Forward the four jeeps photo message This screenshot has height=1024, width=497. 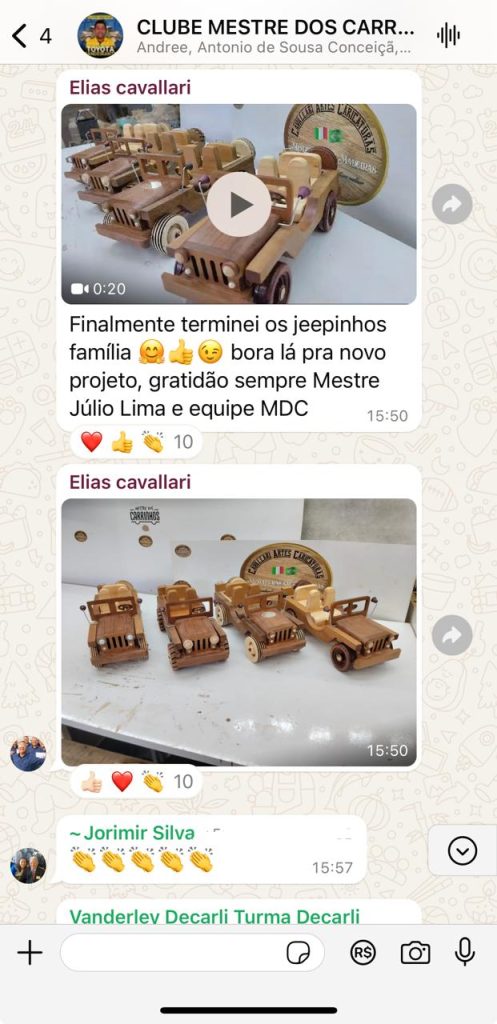pyautogui.click(x=452, y=635)
